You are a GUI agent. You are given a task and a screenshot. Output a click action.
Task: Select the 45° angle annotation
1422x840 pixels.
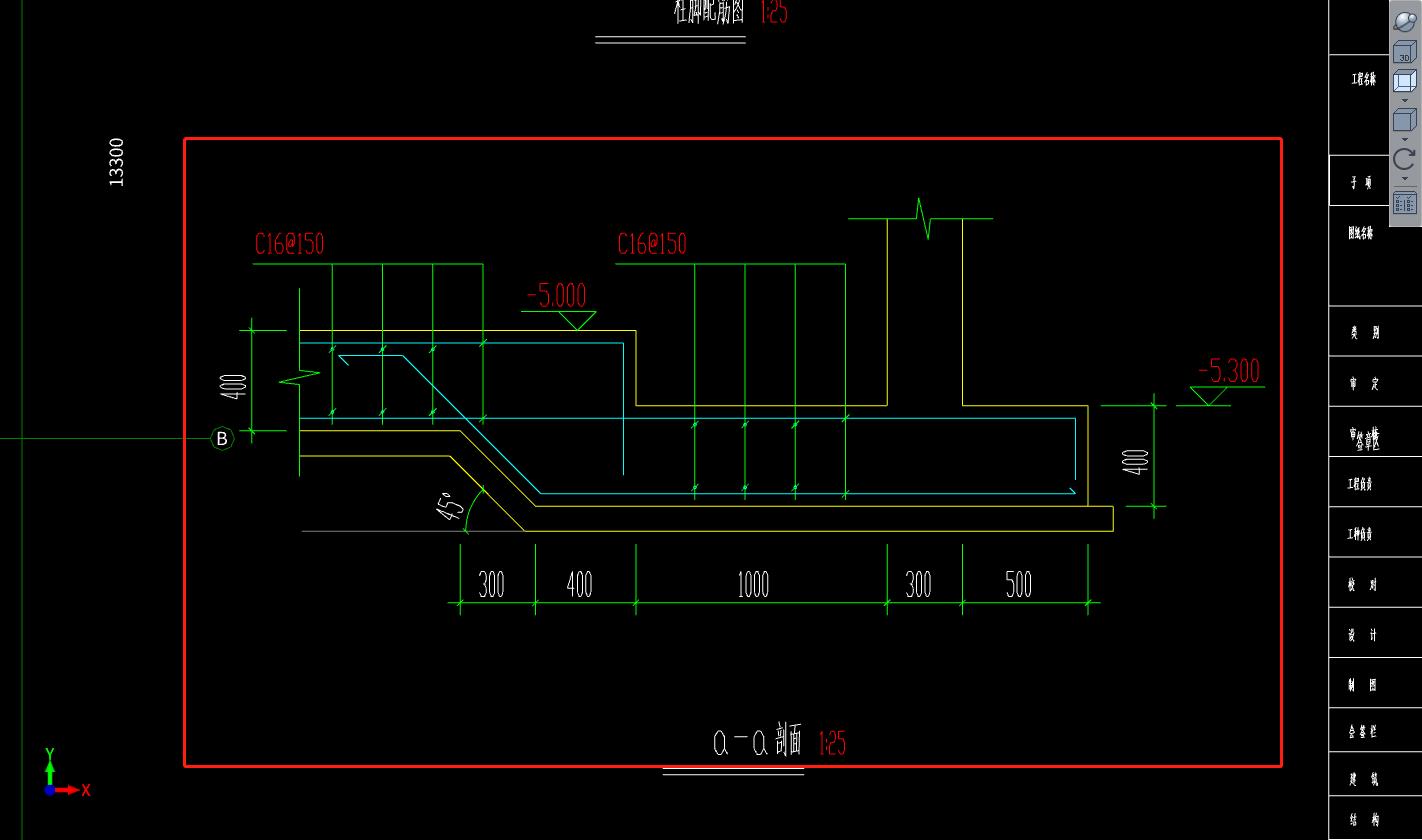click(451, 507)
